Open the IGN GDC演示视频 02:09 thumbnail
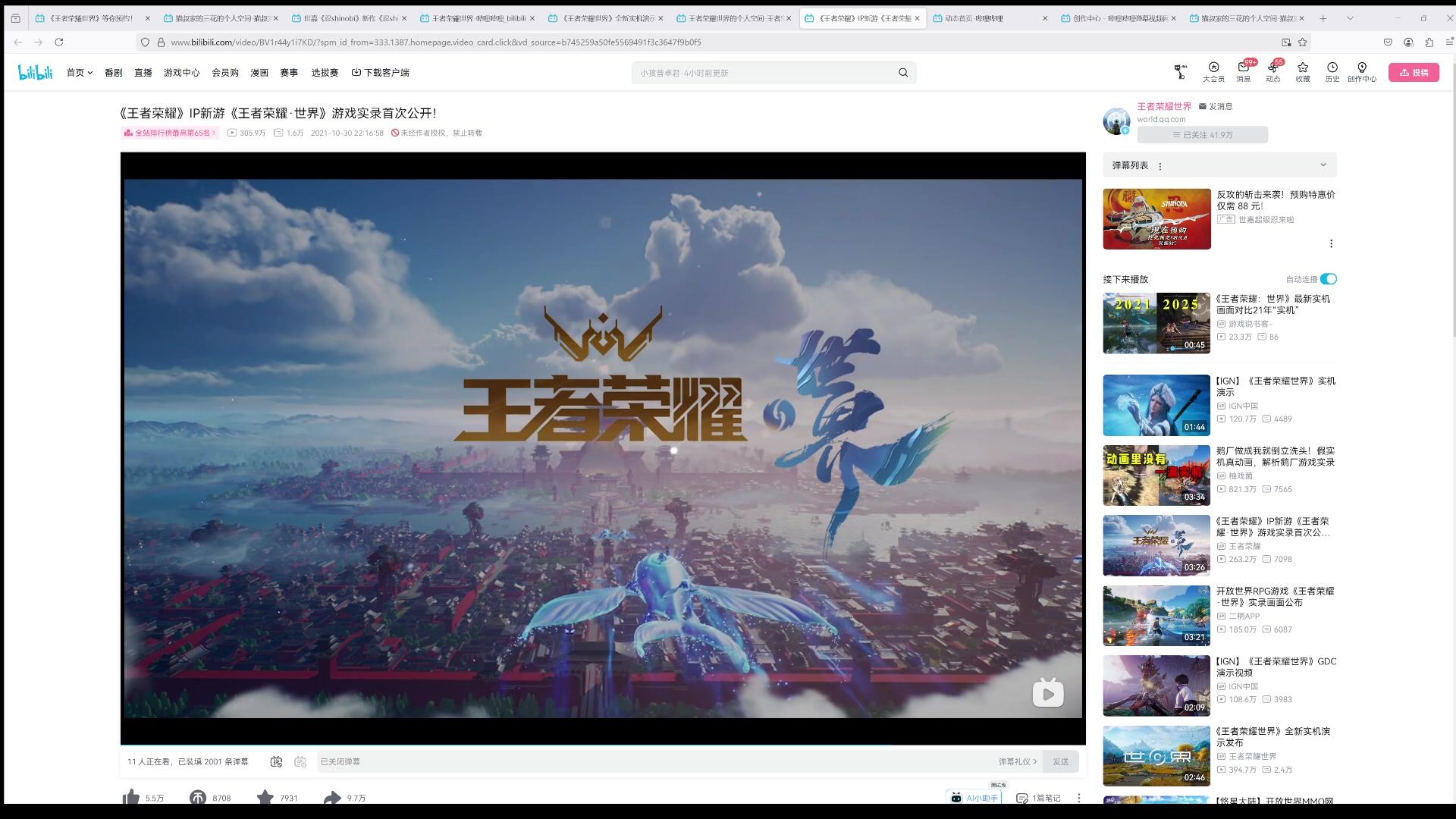The width and height of the screenshot is (1456, 819). click(1156, 686)
